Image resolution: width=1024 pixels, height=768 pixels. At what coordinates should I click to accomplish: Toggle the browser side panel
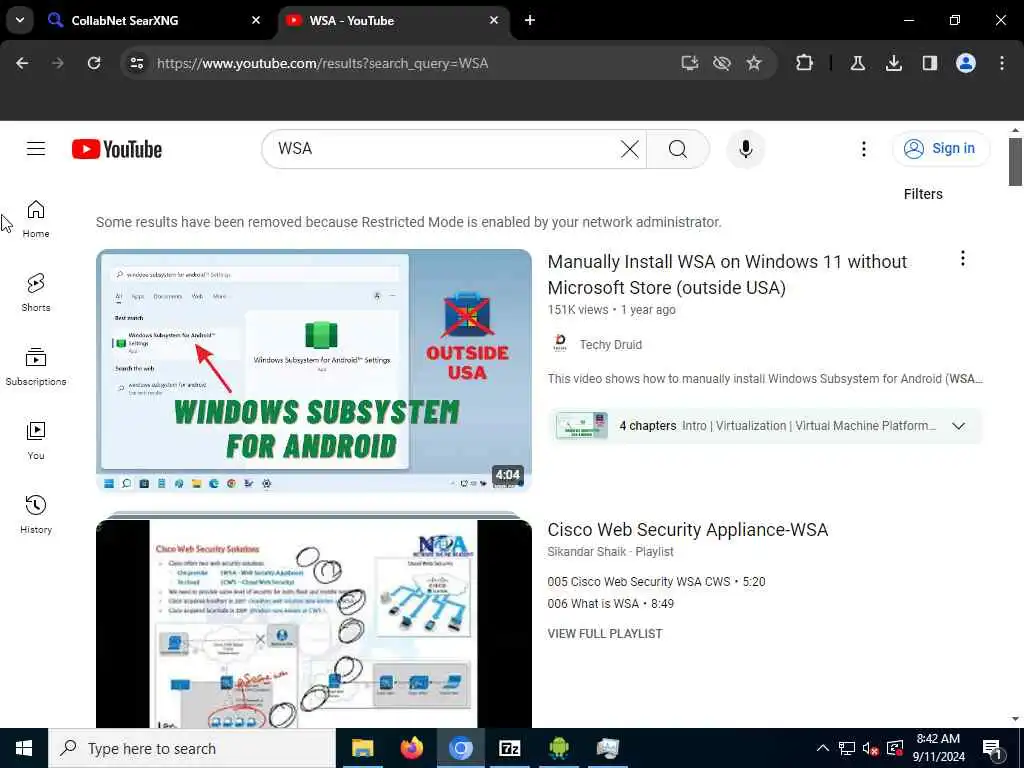tap(929, 63)
